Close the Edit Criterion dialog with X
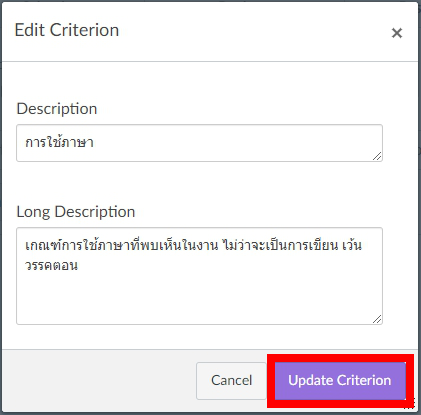This screenshot has height=415, width=421. click(397, 33)
